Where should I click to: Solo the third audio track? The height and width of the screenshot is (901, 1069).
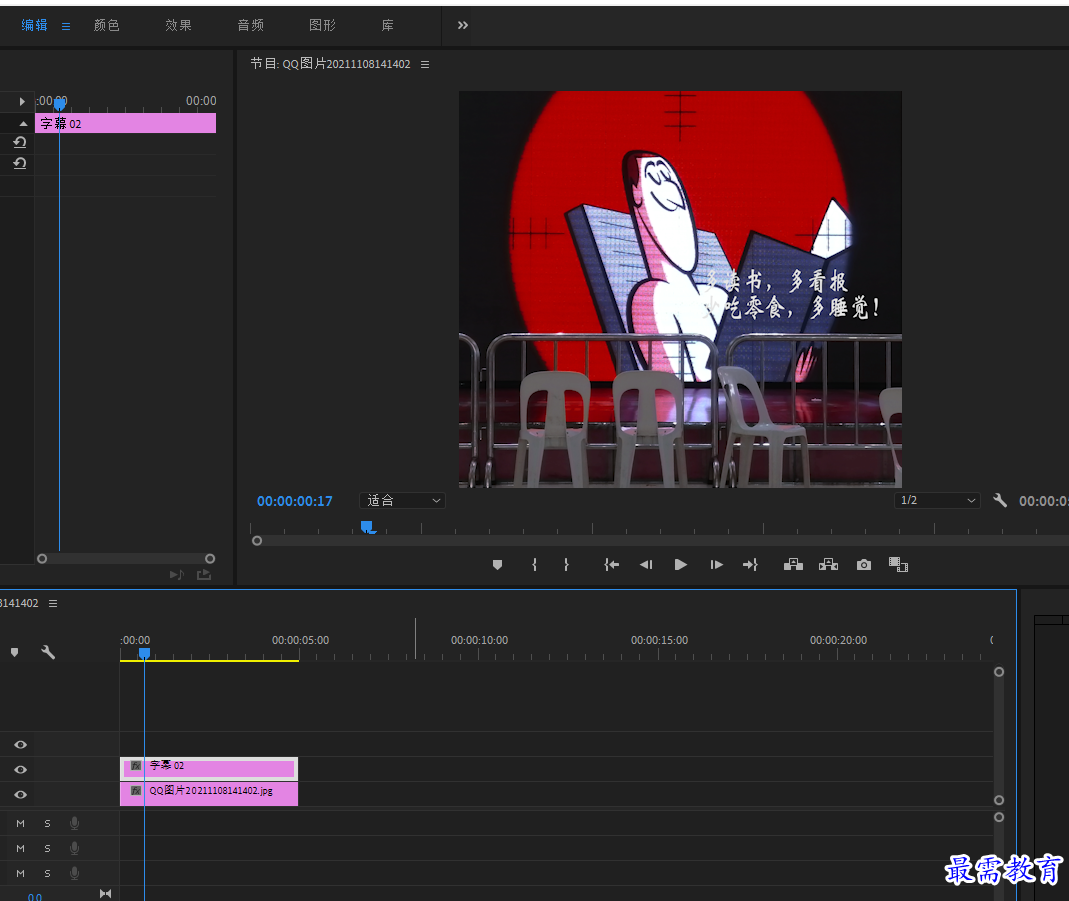pyautogui.click(x=47, y=874)
